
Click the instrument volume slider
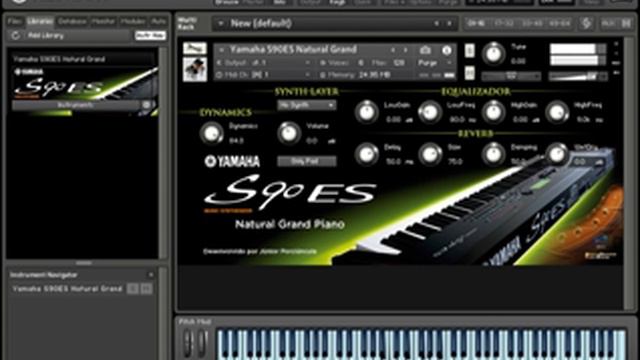point(577,76)
